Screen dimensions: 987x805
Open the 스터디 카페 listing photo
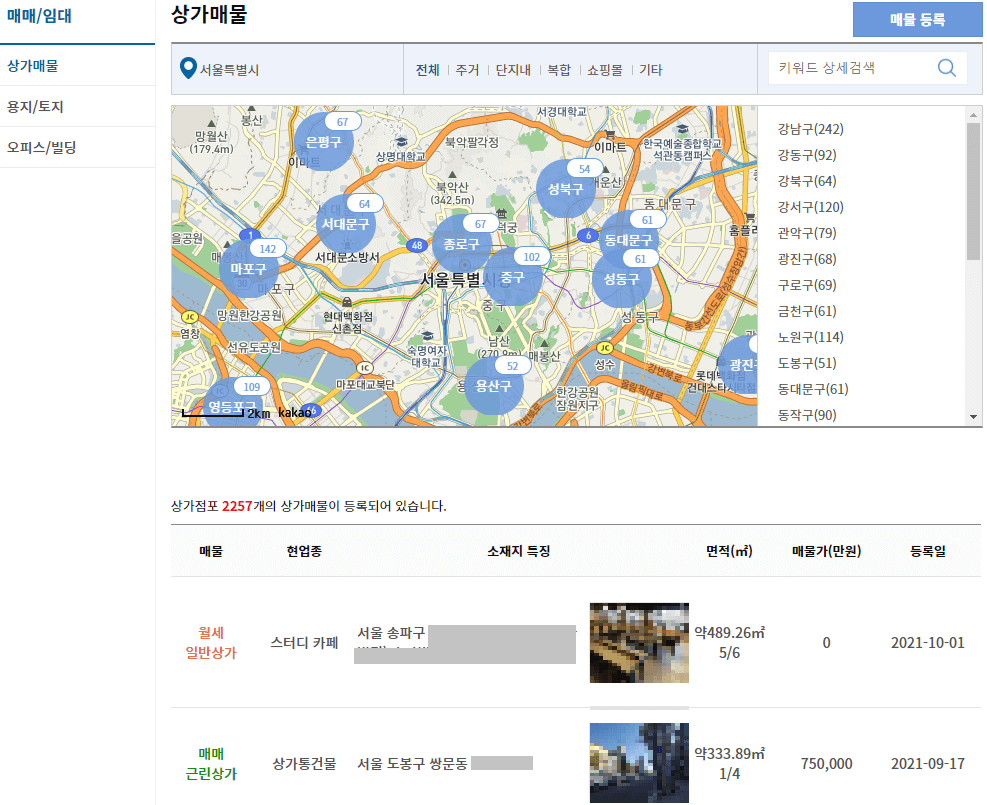(x=639, y=643)
